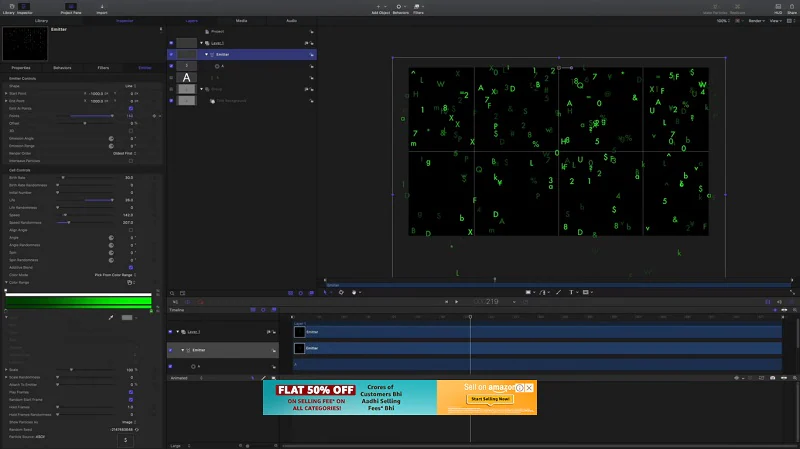Screen dimensions: 800x449
Task: Expand the Start Point disclosure triangle
Action: click(x=6, y=93)
